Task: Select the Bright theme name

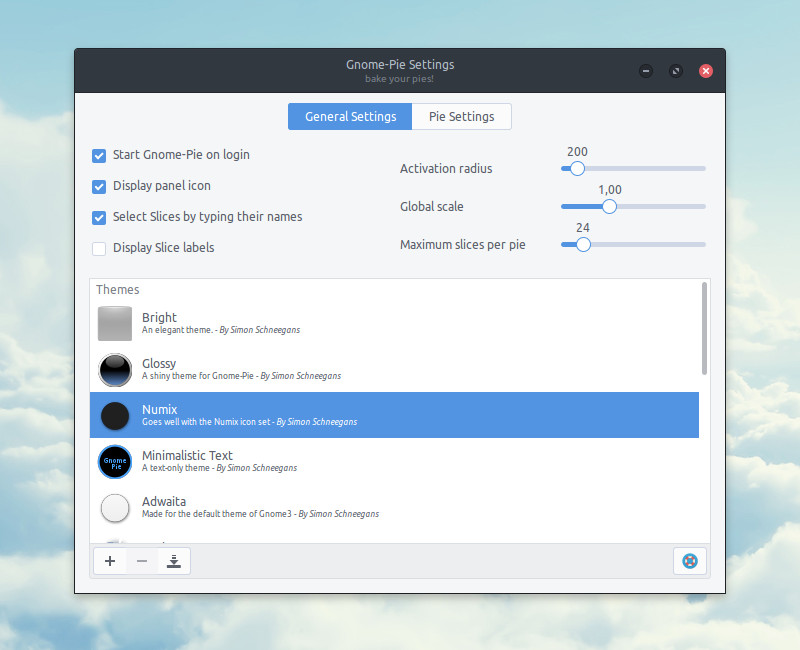Action: click(159, 317)
